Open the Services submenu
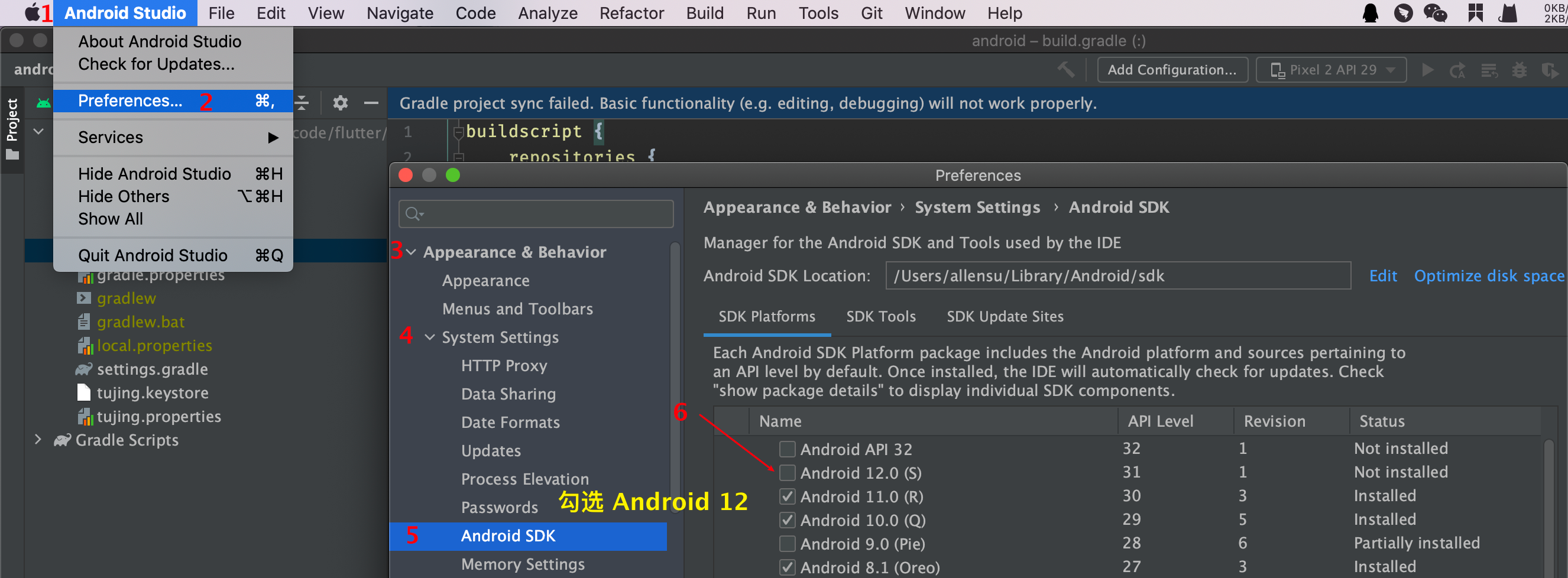1568x578 pixels. [x=173, y=138]
